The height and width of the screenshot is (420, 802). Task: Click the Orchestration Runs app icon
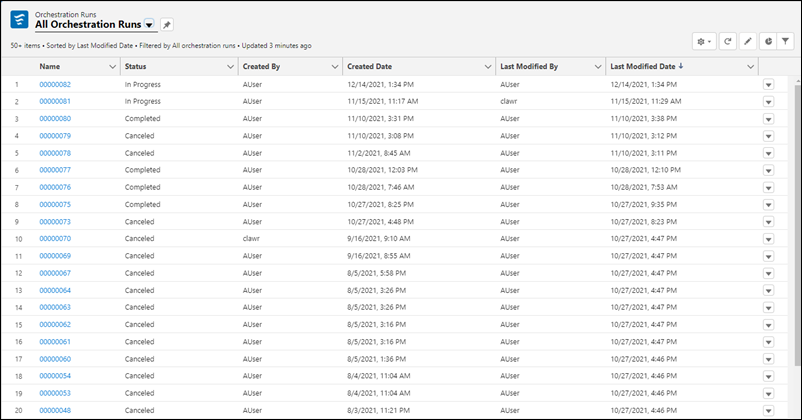coord(19,20)
